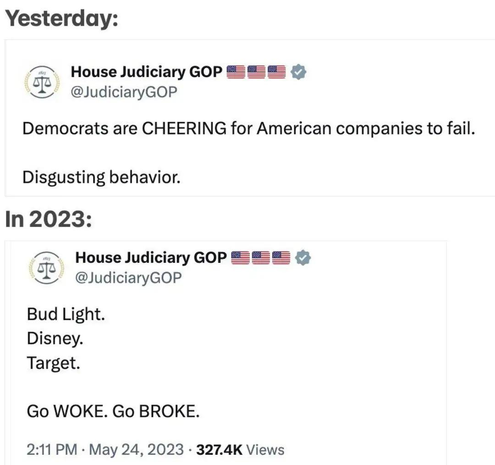Image resolution: width=495 pixels, height=465 pixels.
Task: Click the verified badge in top tweet
Action: coord(298,72)
